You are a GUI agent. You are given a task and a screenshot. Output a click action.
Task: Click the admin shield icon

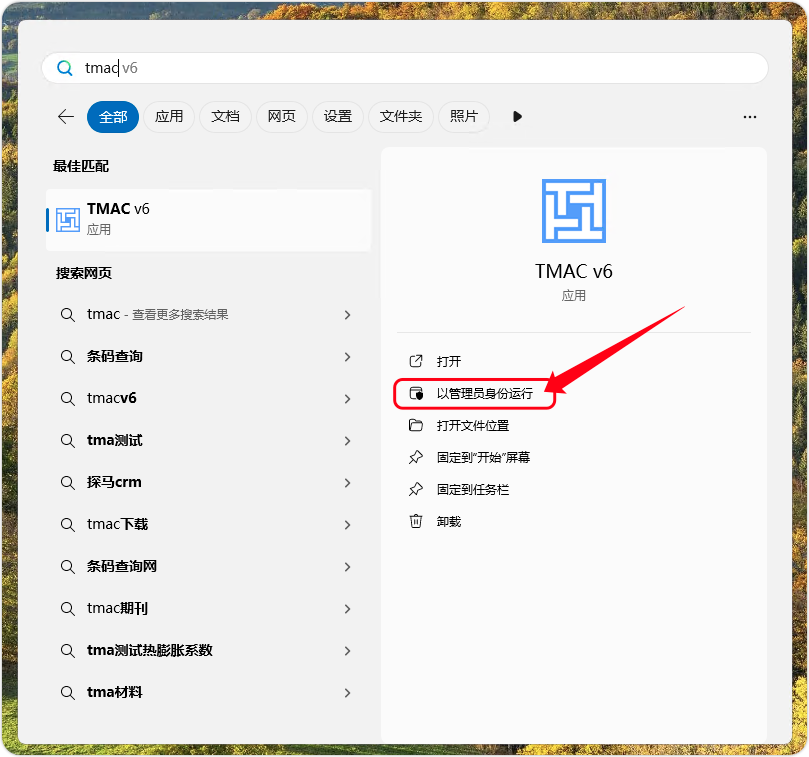[416, 394]
